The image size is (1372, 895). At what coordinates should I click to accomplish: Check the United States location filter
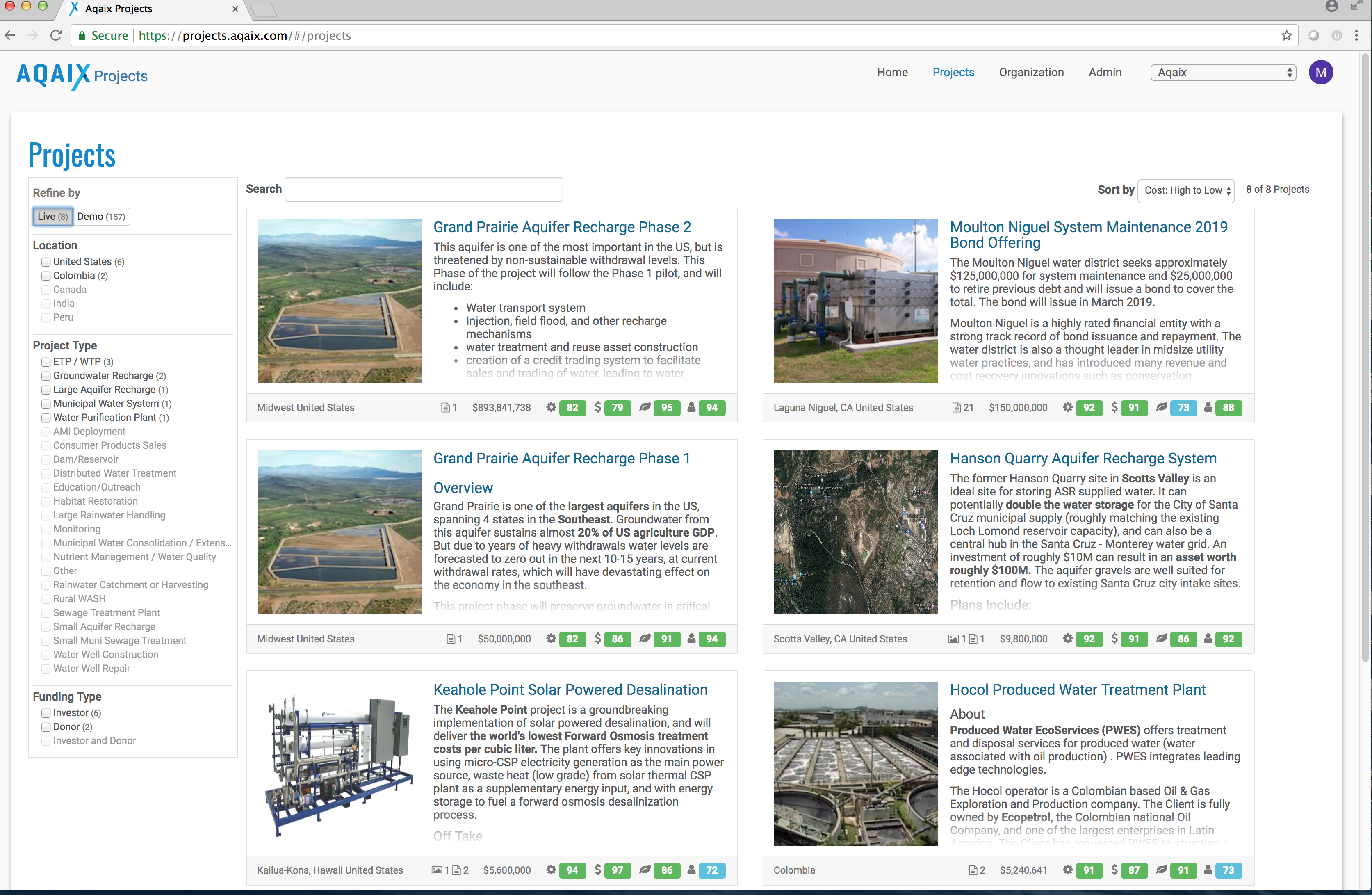(x=46, y=262)
